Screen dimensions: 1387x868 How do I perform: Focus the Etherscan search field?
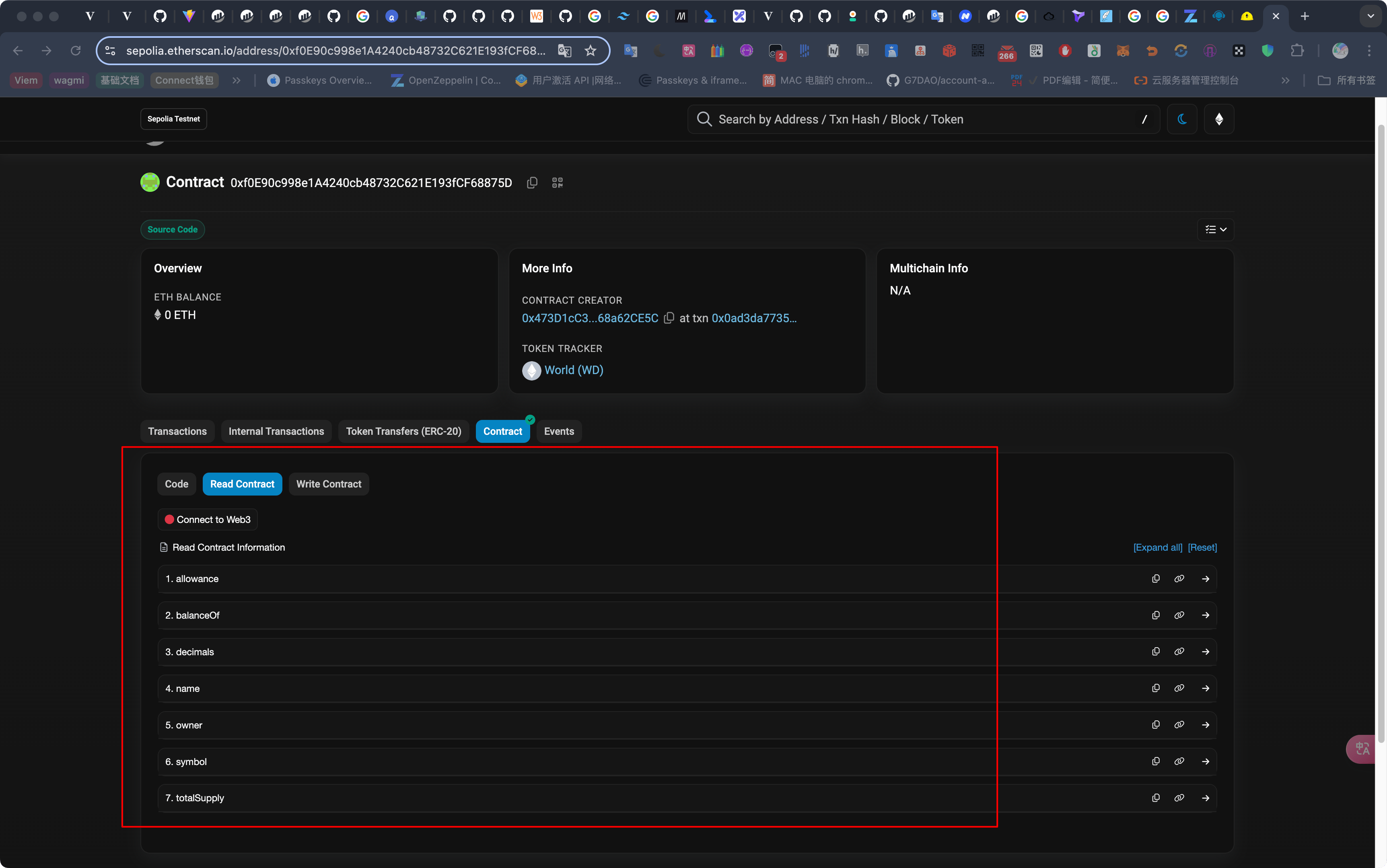(923, 119)
